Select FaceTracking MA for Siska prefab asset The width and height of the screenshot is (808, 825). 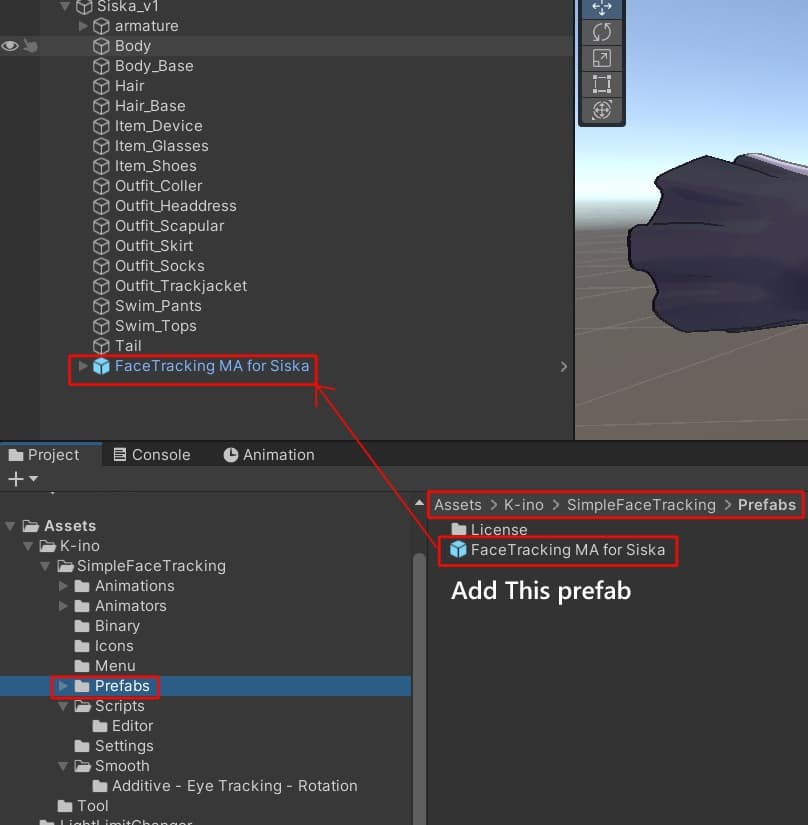[567, 550]
